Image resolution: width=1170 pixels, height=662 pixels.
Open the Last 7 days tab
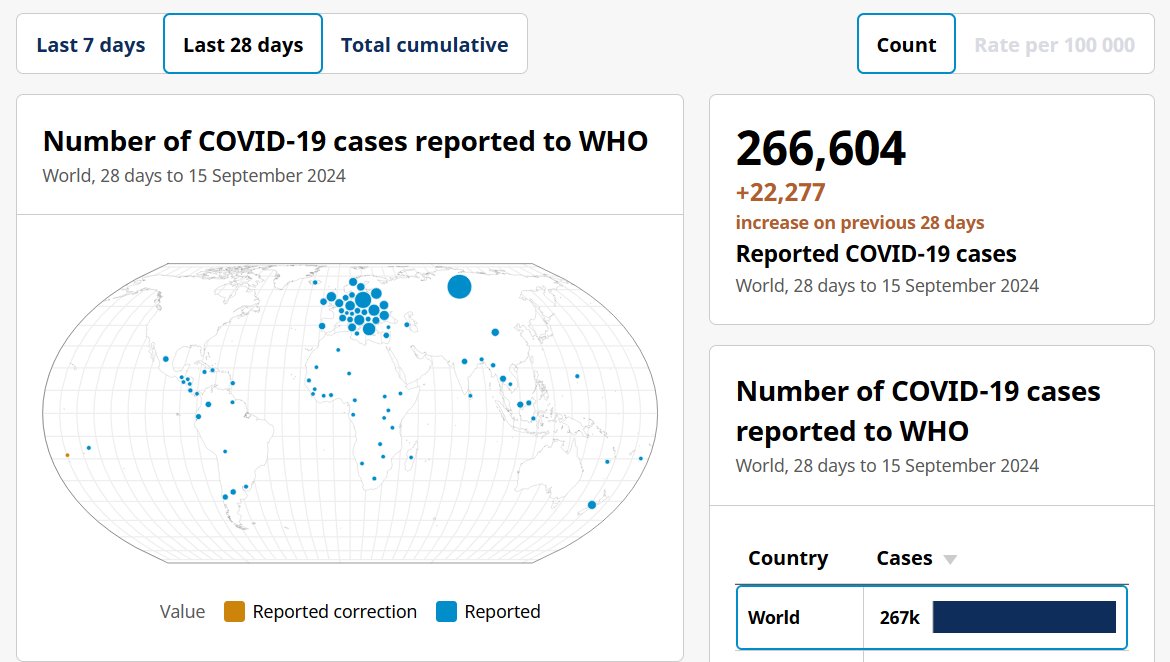91,44
